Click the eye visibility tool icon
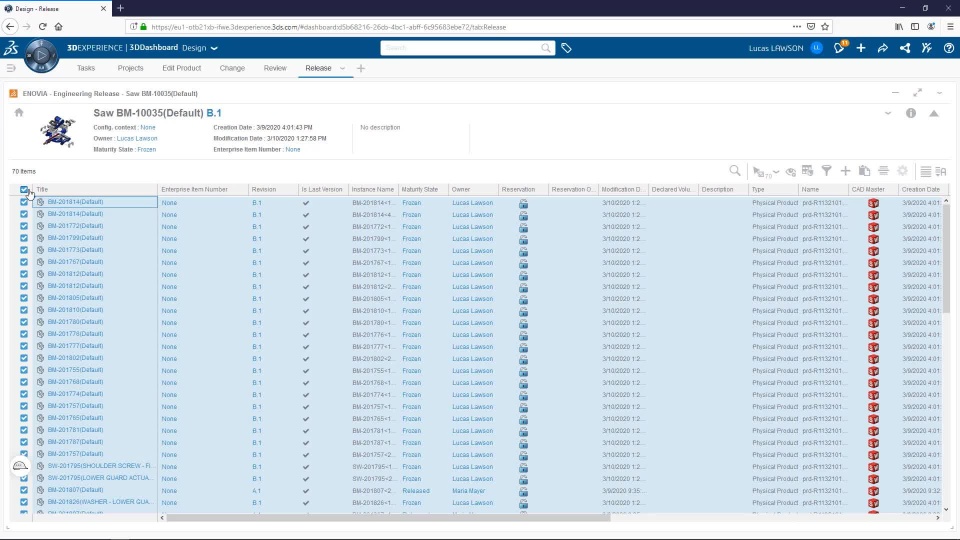960x540 pixels. pos(791,171)
